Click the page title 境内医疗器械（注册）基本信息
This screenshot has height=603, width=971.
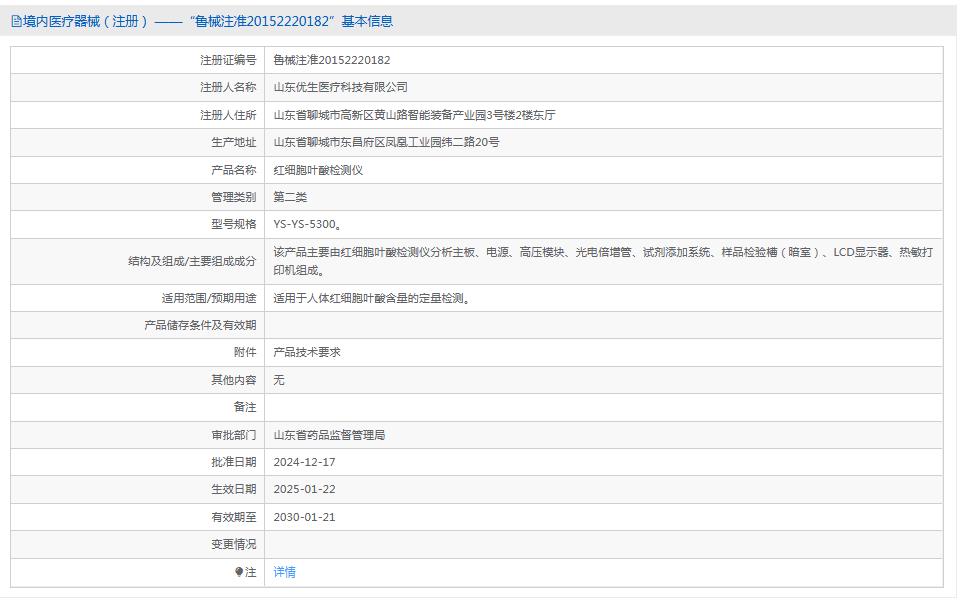[208, 22]
